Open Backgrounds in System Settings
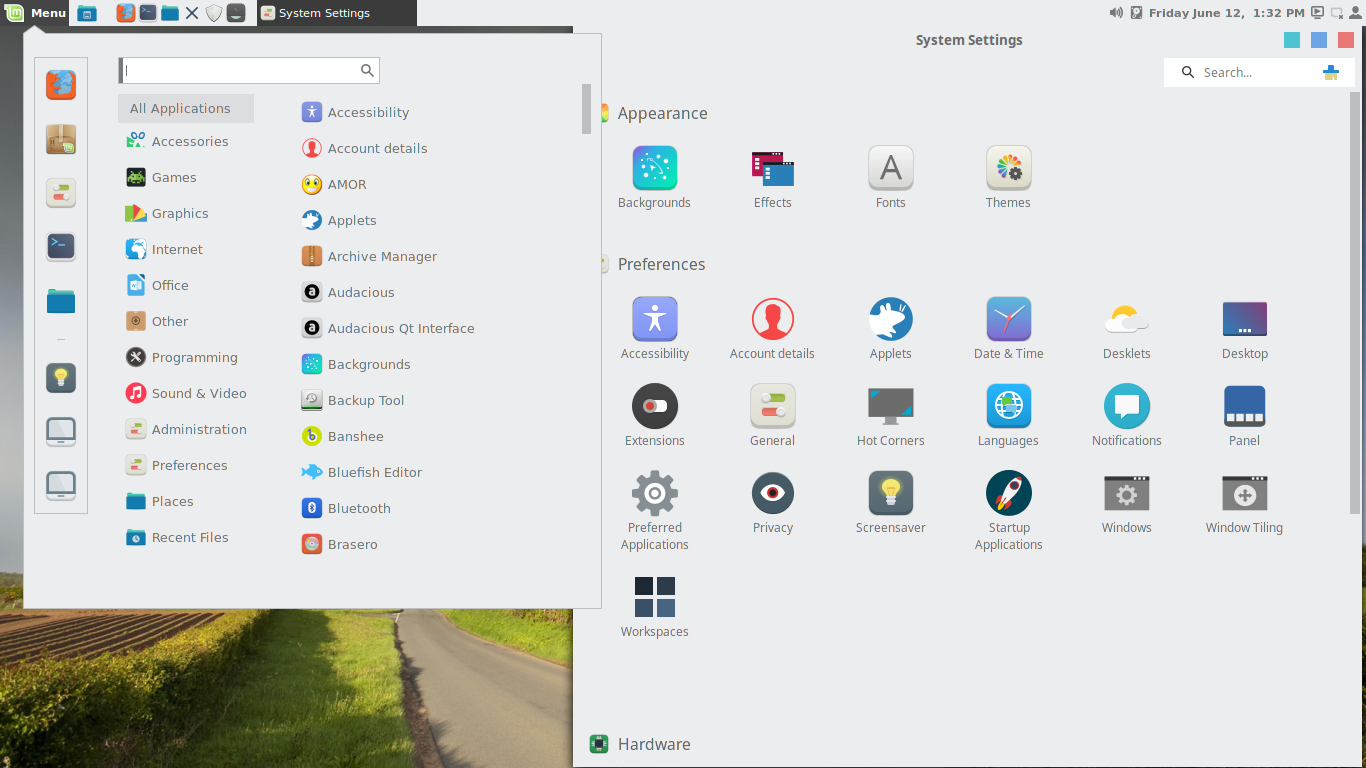 pos(655,177)
